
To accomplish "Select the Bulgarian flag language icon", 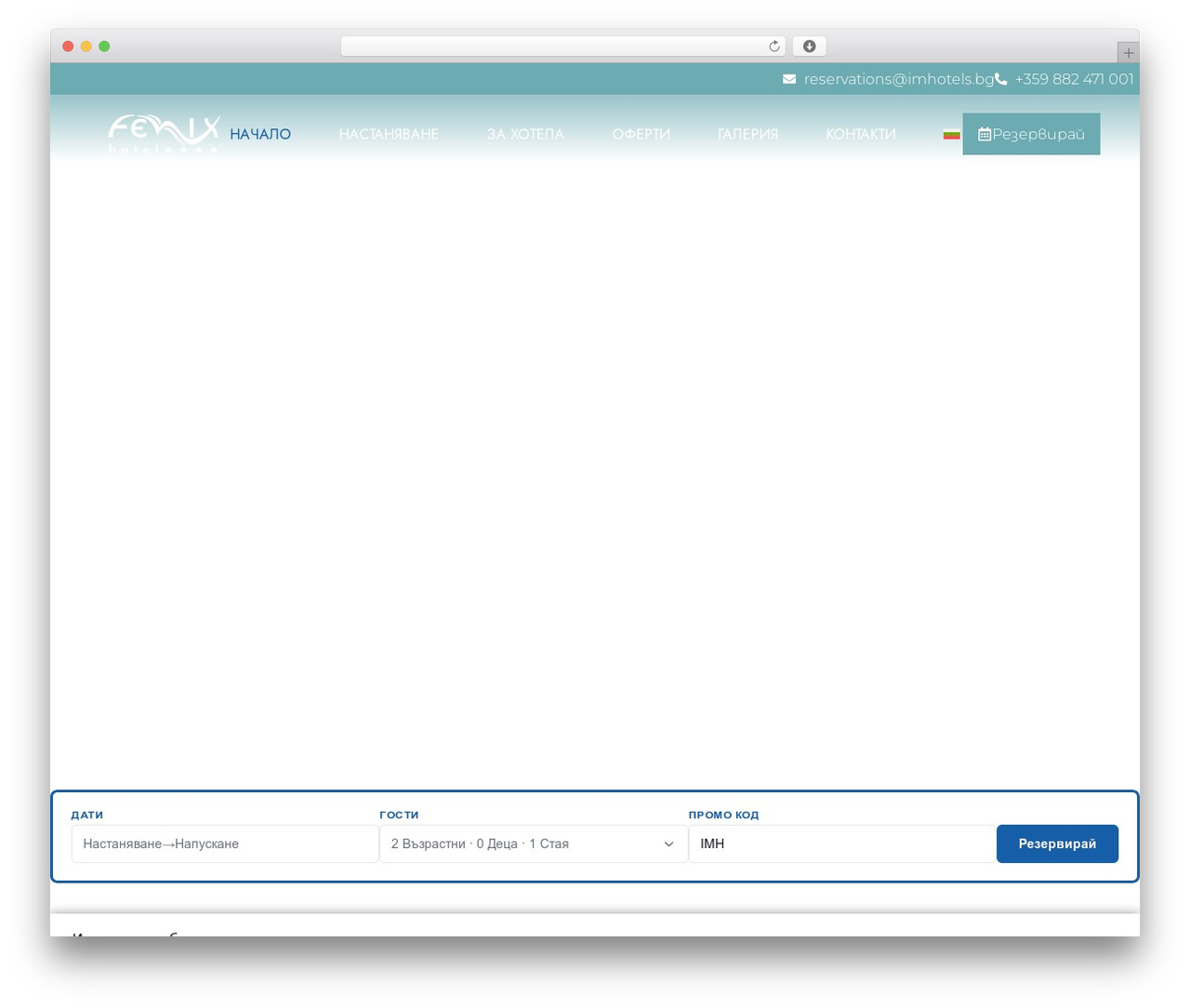I will point(951,134).
